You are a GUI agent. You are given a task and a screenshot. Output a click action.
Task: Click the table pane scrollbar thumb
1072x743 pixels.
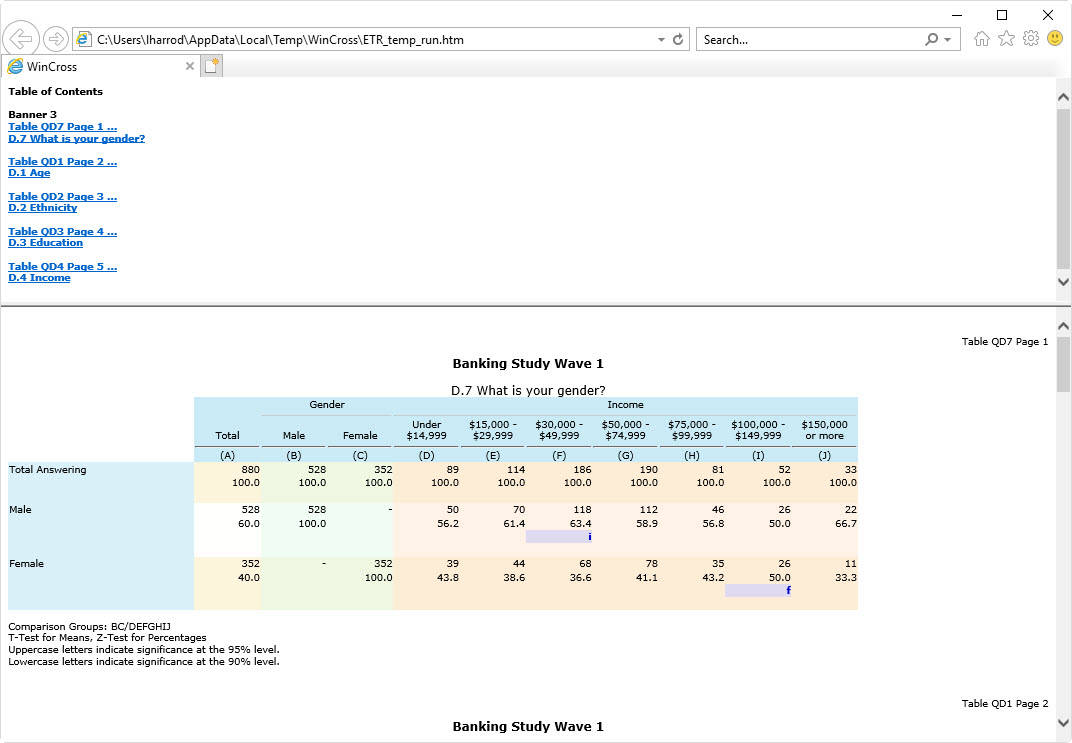pos(1063,364)
